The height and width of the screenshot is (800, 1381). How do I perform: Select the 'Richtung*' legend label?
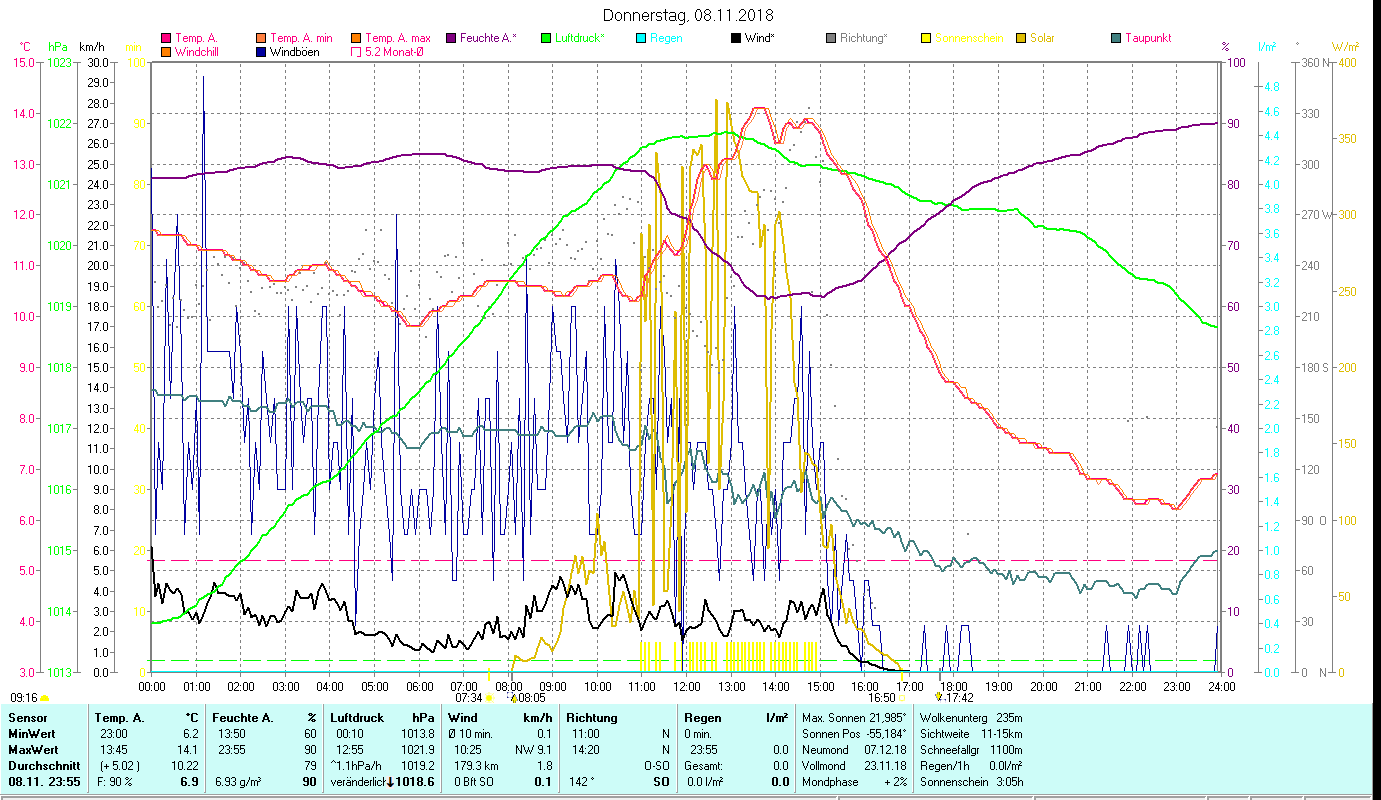click(x=864, y=38)
